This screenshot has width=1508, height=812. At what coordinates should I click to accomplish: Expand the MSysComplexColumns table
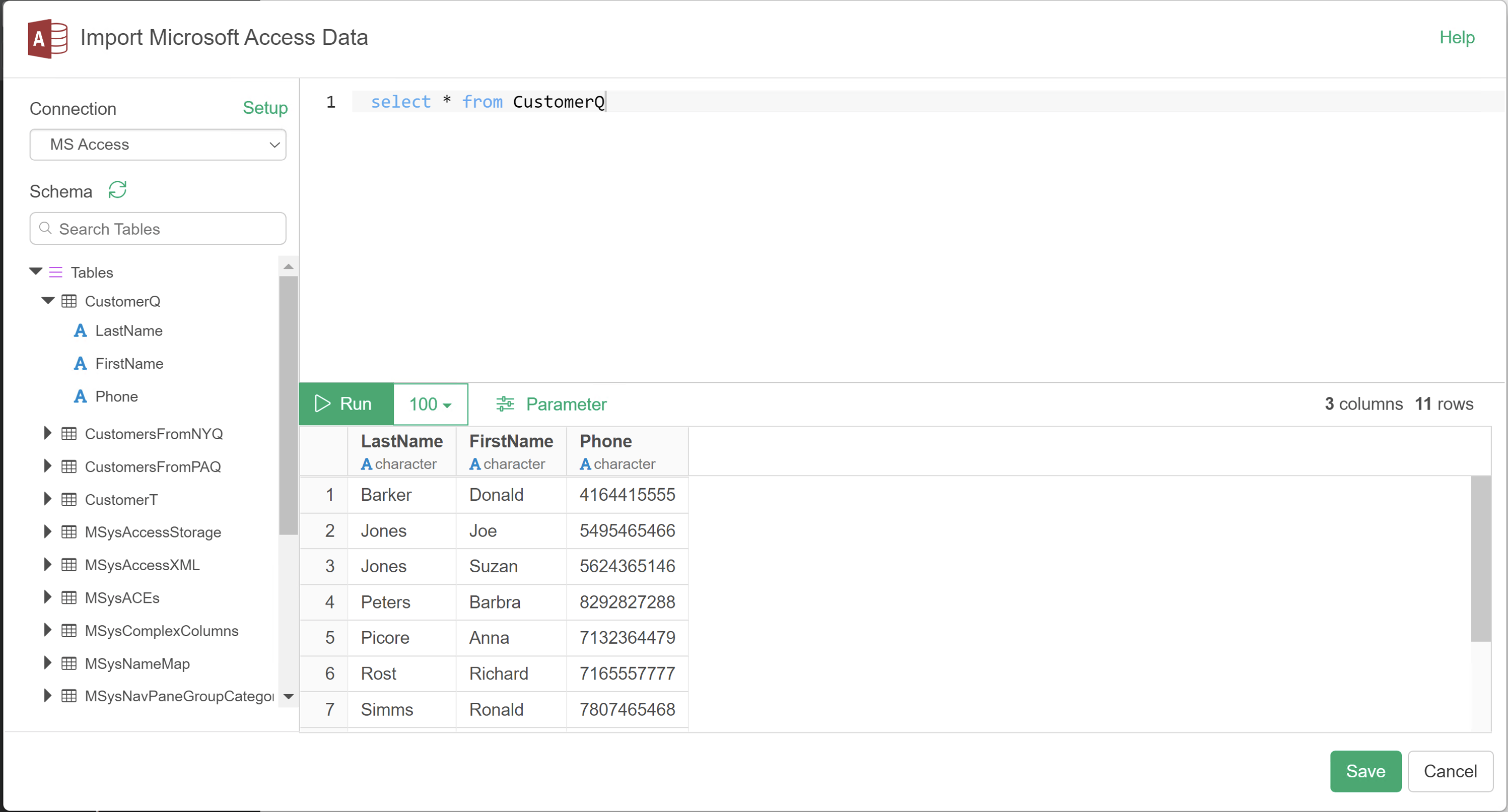(47, 629)
